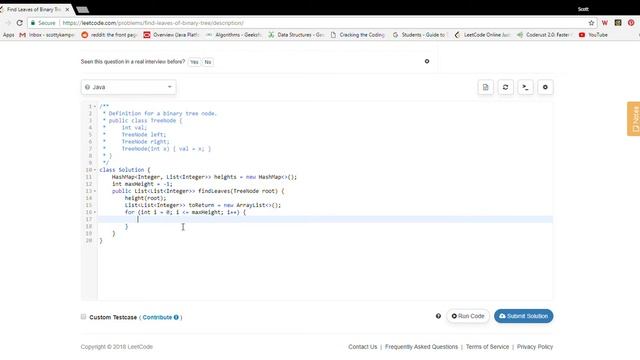The width and height of the screenshot is (640, 360).
Task: Open Gmail Inbox bookmark
Action: click(47, 35)
